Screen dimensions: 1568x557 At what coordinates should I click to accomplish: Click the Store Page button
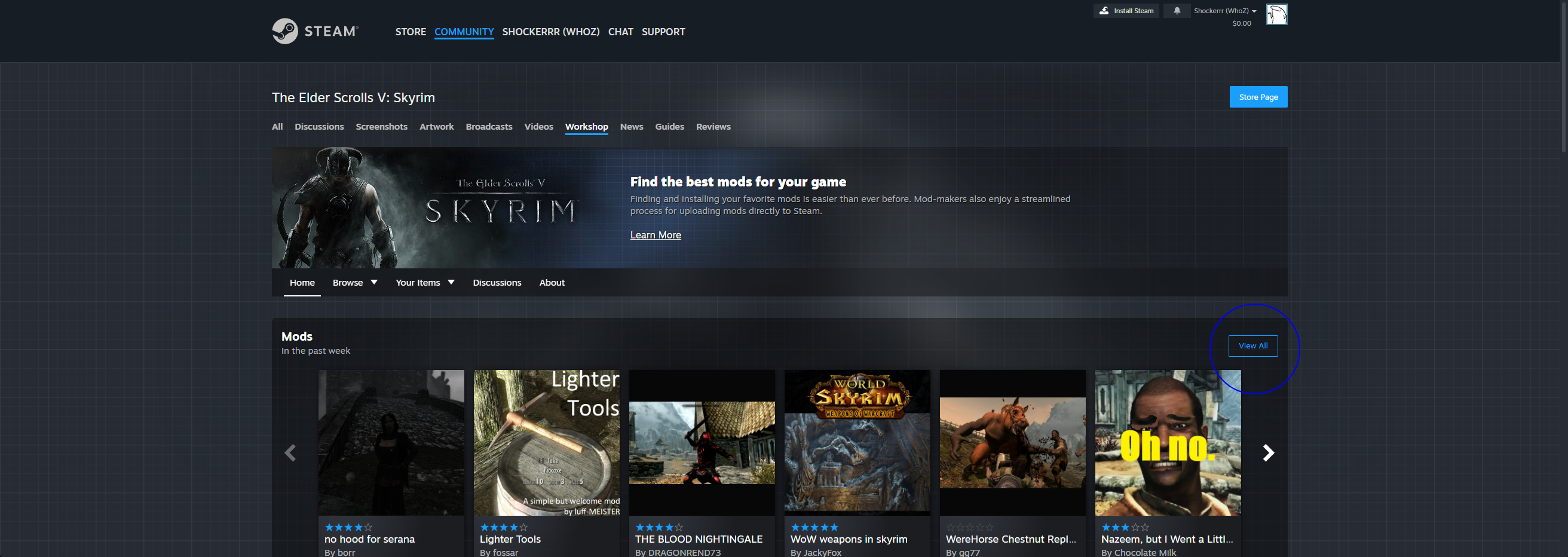click(x=1258, y=97)
